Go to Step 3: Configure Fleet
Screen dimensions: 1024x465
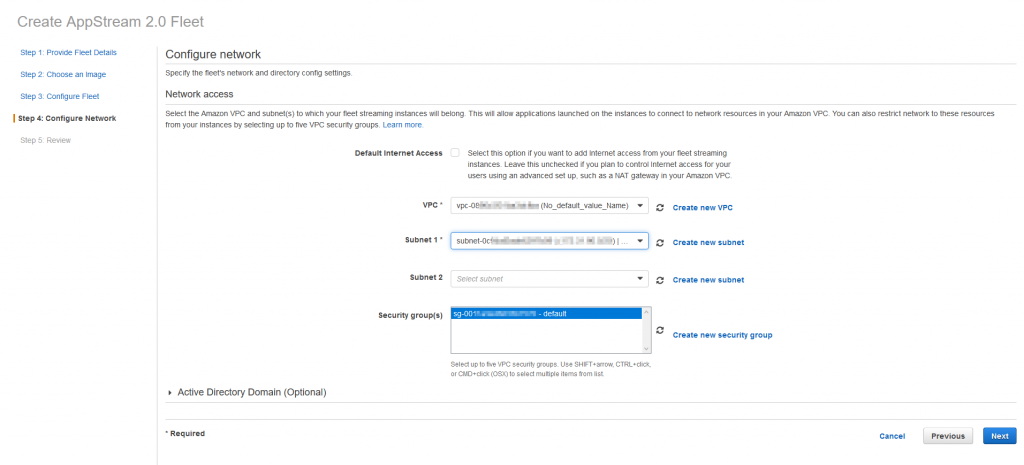(59, 96)
